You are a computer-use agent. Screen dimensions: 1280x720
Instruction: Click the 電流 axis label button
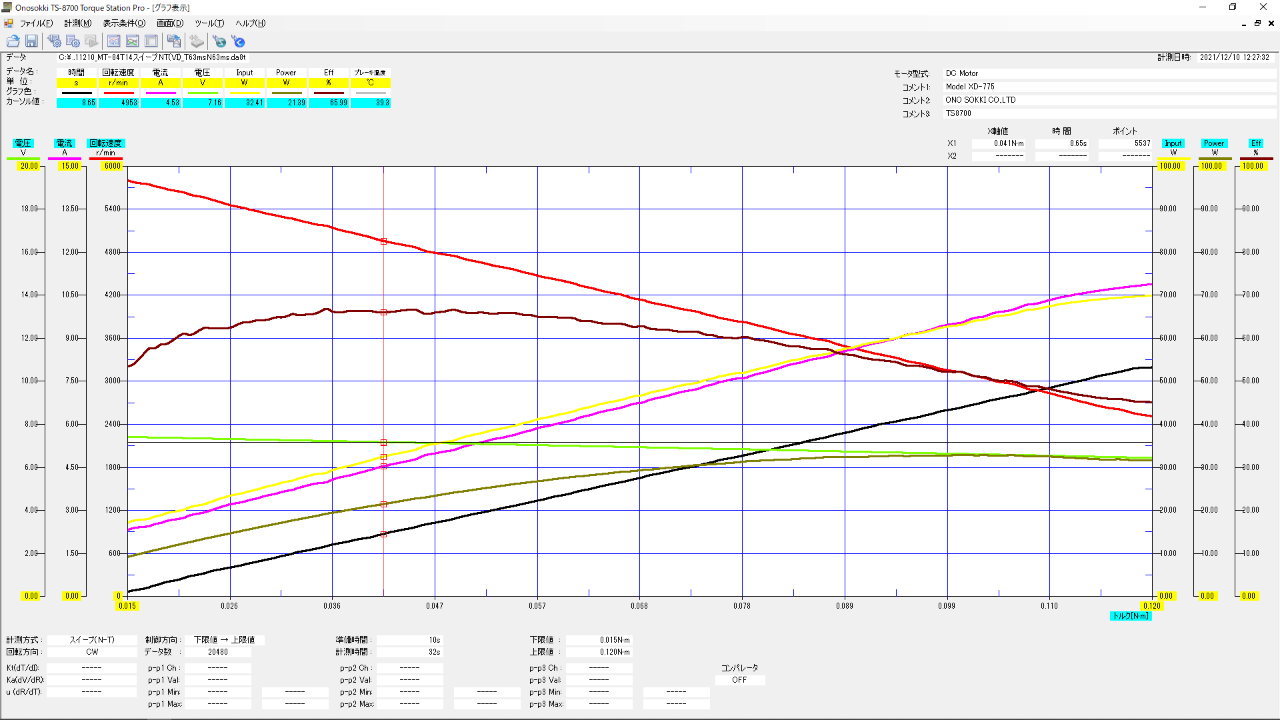click(x=64, y=143)
